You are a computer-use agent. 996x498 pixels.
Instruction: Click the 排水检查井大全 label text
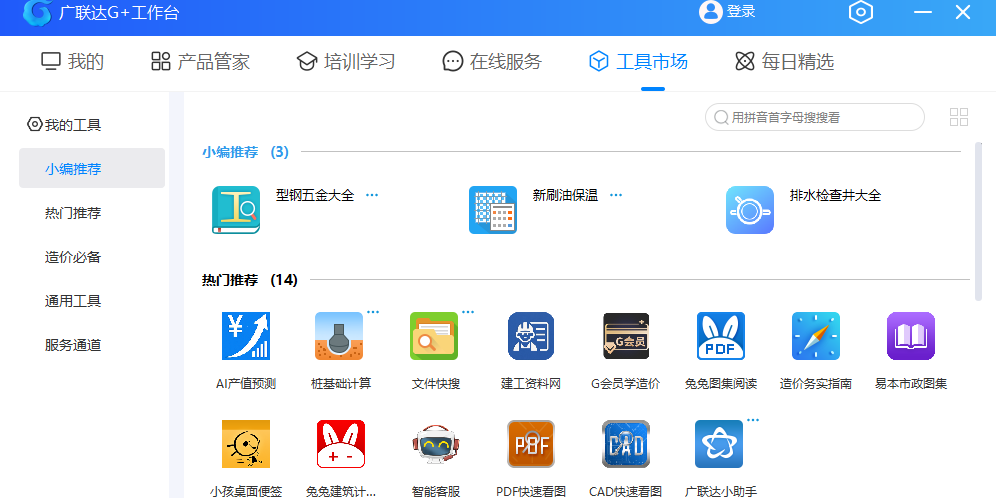click(x=835, y=195)
